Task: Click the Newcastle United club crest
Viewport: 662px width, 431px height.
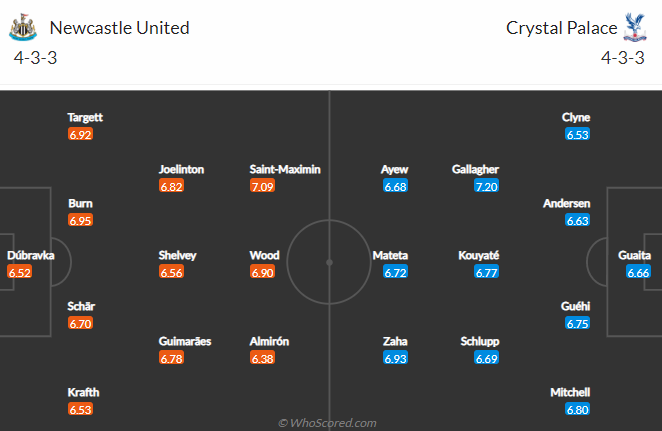Action: coord(23,27)
